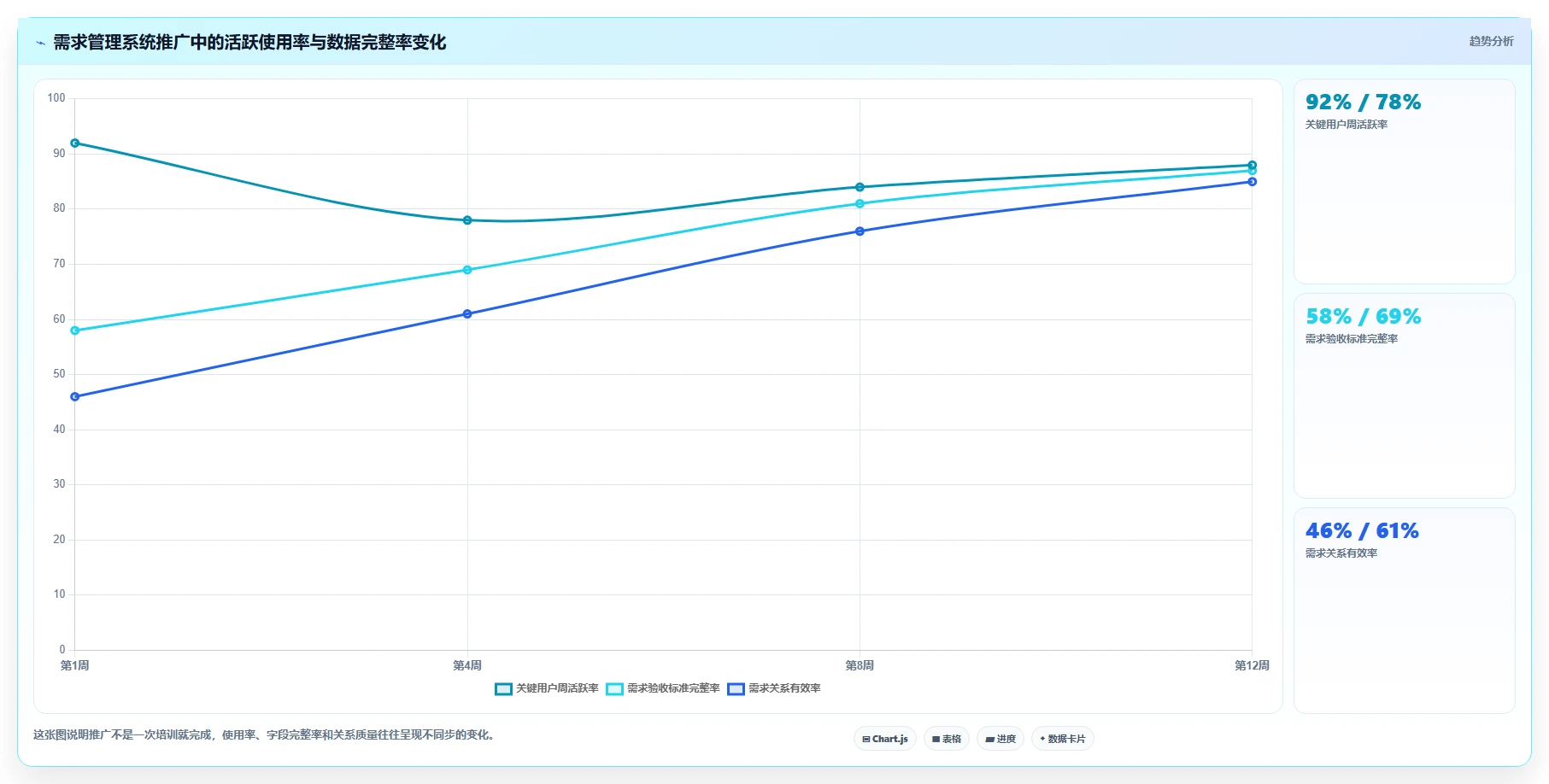Click the chart title 需求管理系统推广中的活跃使用率与数据完整率变化
Viewport: 1549px width, 784px height.
(x=249, y=43)
